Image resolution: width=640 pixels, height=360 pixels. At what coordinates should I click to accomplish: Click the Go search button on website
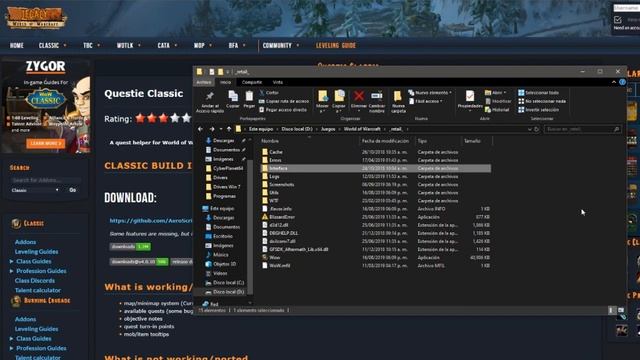72,190
